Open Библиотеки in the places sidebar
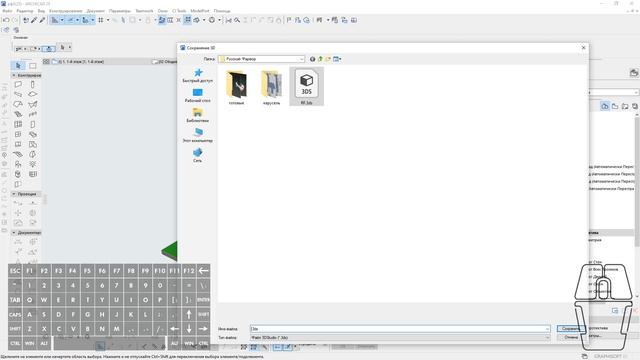The image size is (640, 360). (x=198, y=116)
